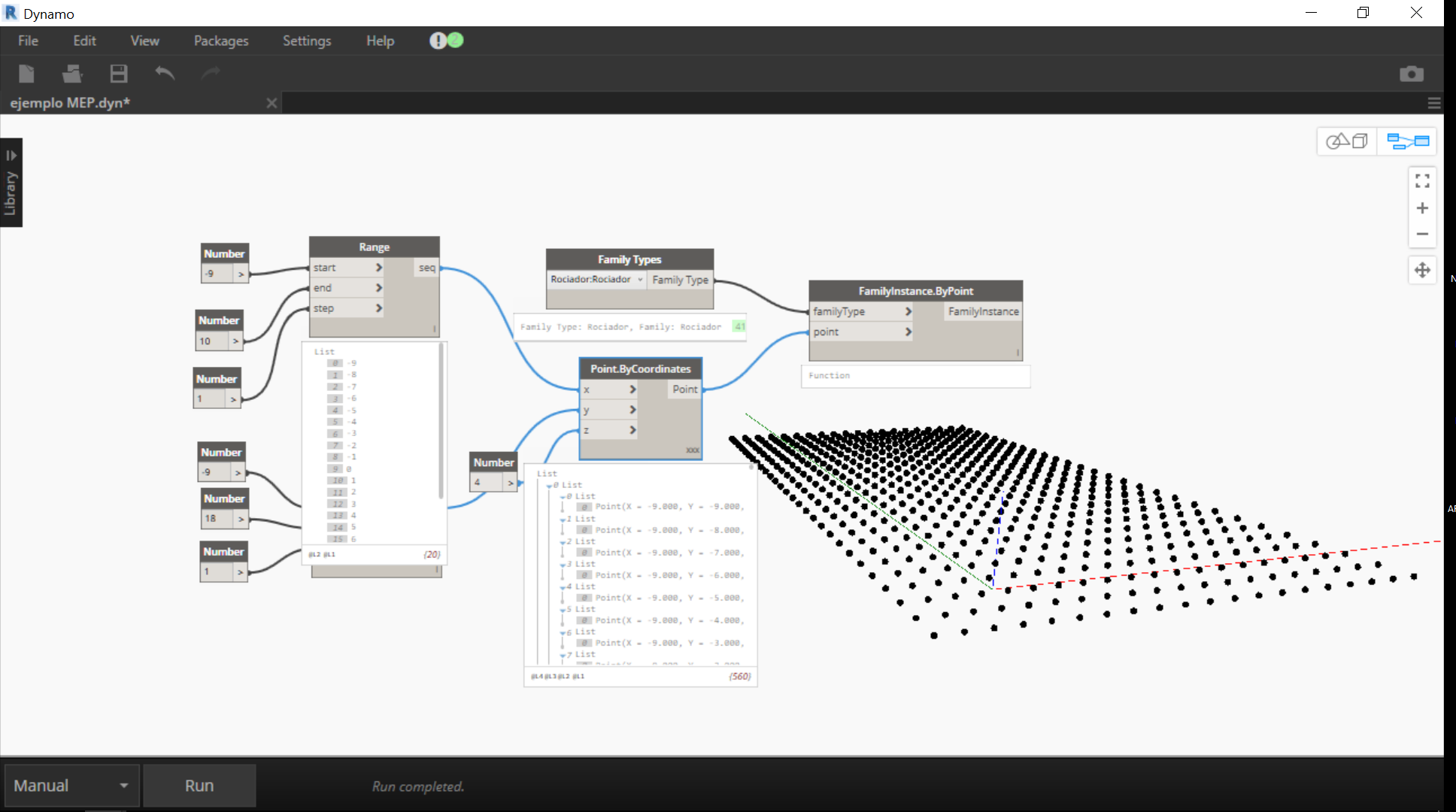Click the Undo arrow icon
Image resolution: width=1456 pixels, height=812 pixels.
click(x=165, y=74)
